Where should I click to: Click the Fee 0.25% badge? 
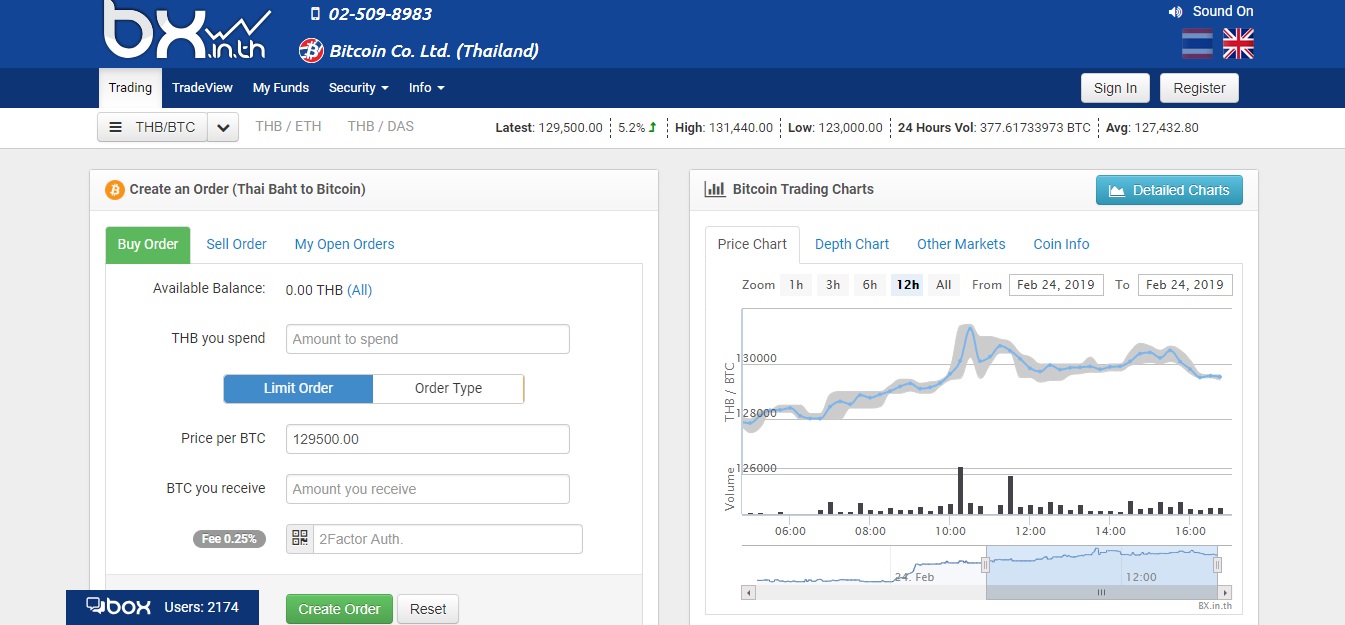(229, 539)
